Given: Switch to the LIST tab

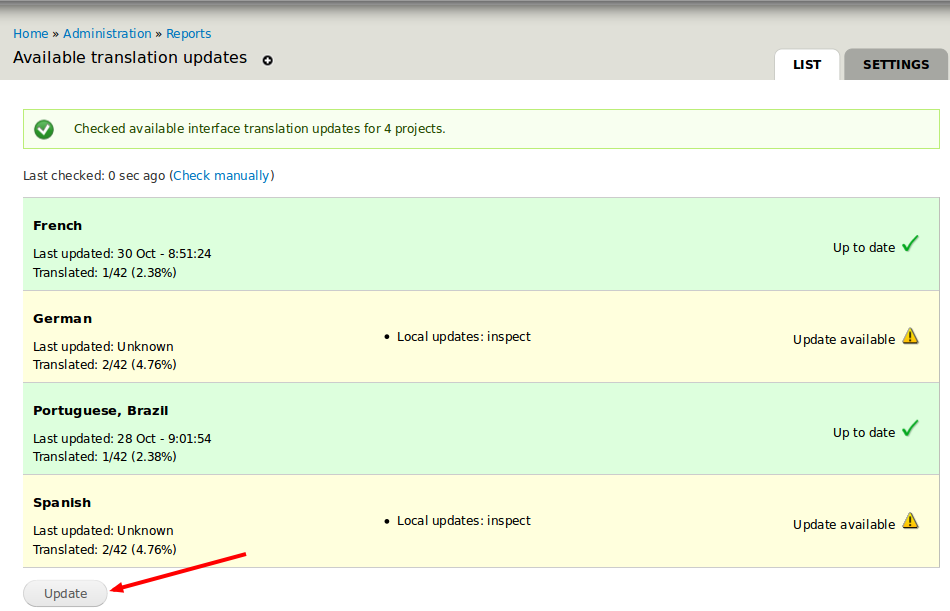Looking at the screenshot, I should pyautogui.click(x=807, y=65).
